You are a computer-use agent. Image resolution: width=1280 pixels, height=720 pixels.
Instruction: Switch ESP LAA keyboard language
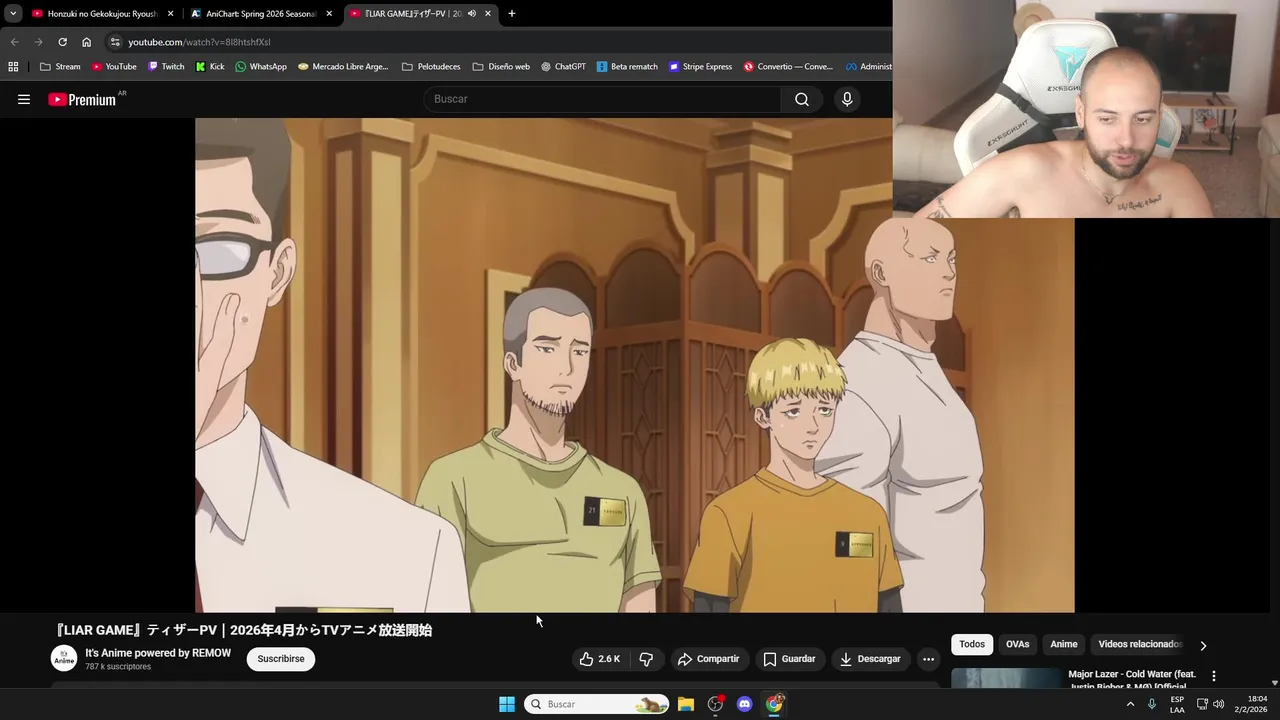click(x=1177, y=704)
